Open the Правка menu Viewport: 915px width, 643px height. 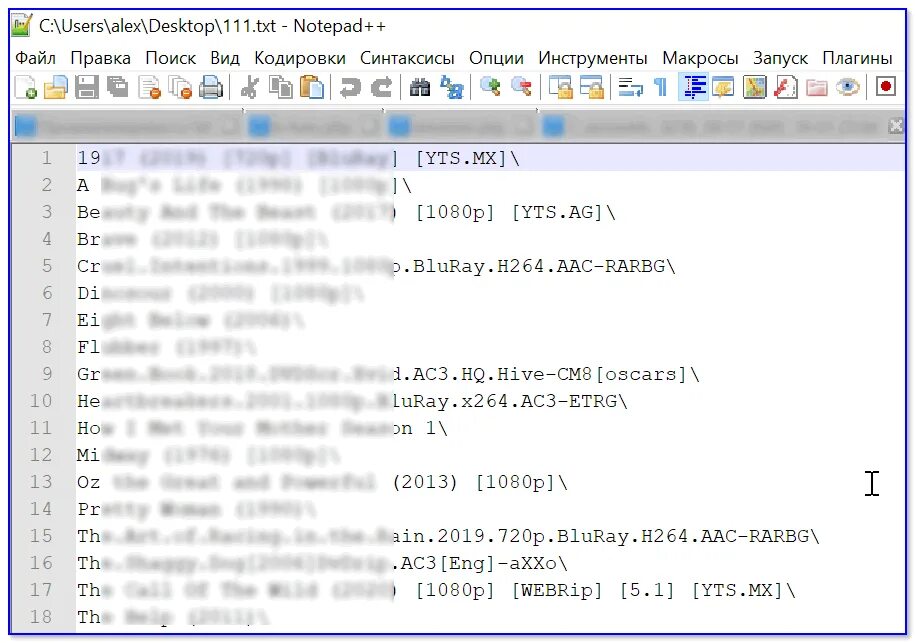(100, 58)
